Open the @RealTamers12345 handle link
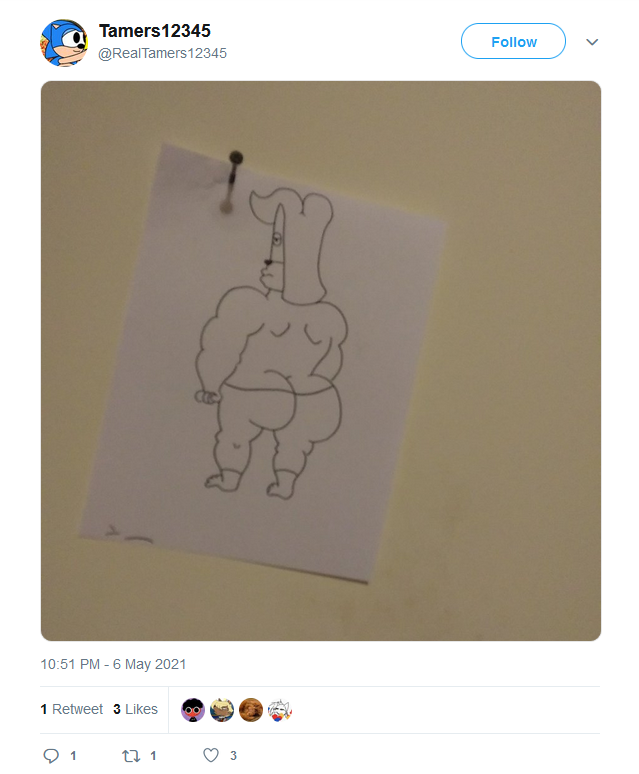 pyautogui.click(x=162, y=53)
